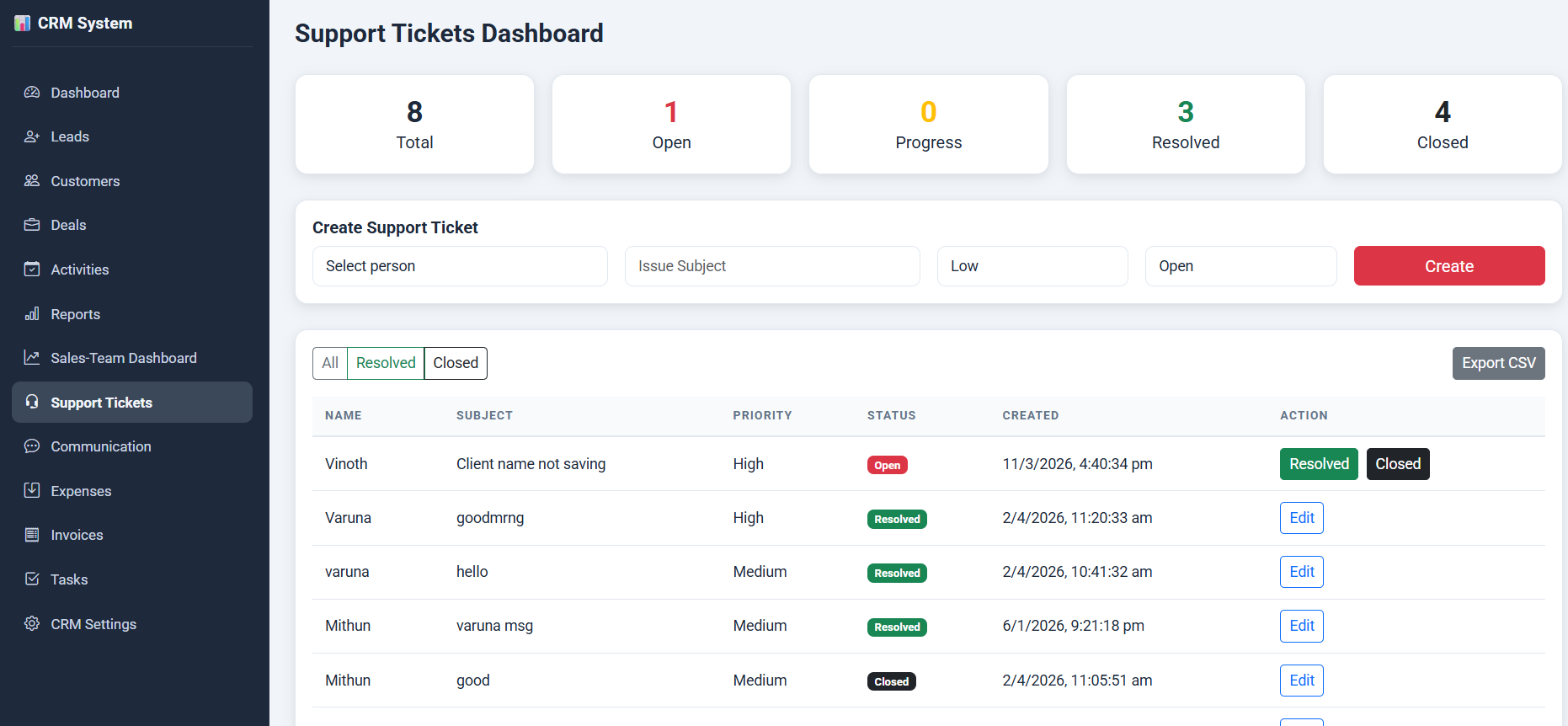Click the name Varuna in goodmrng row
1568x726 pixels.
click(348, 518)
